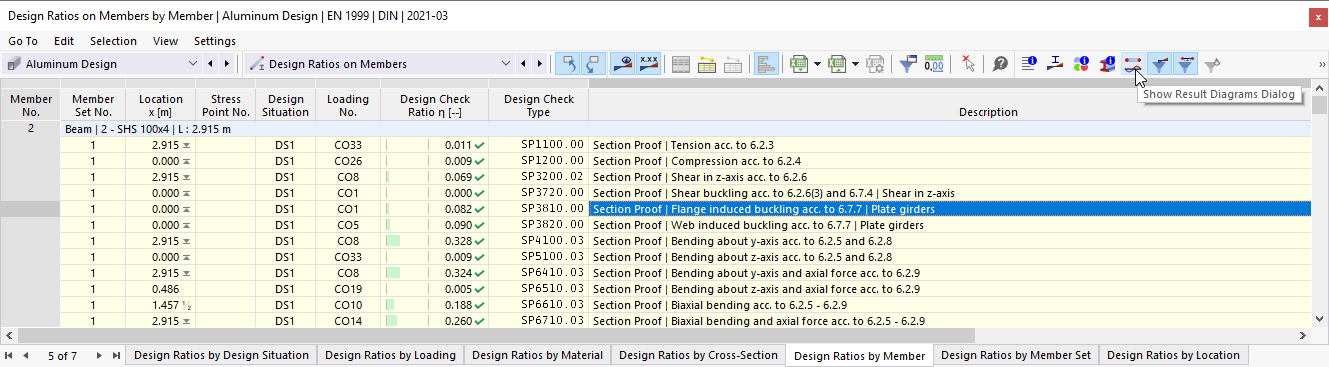Switch to Design Ratios by Location tab
The height and width of the screenshot is (367, 1329).
[x=1173, y=355]
